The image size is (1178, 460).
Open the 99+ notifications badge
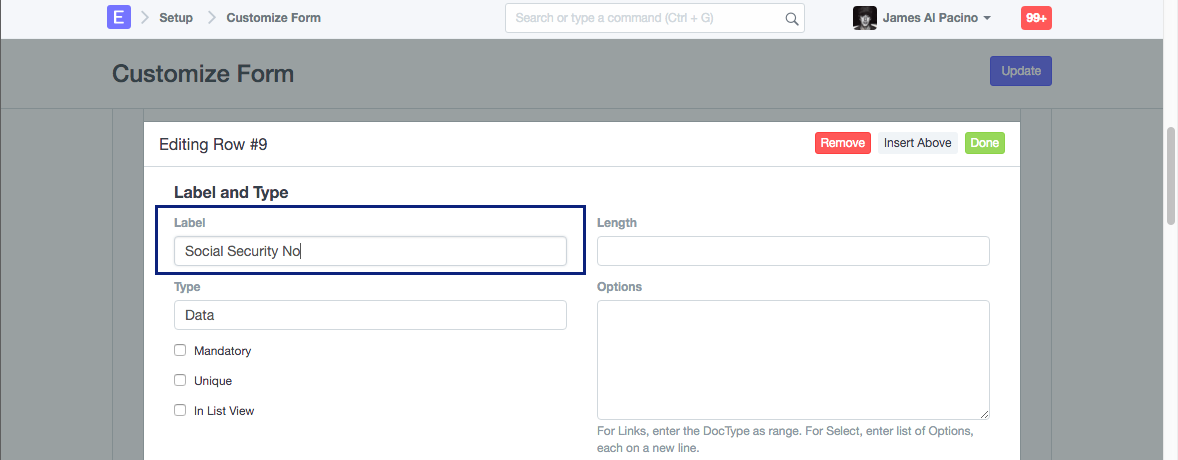click(x=1035, y=18)
